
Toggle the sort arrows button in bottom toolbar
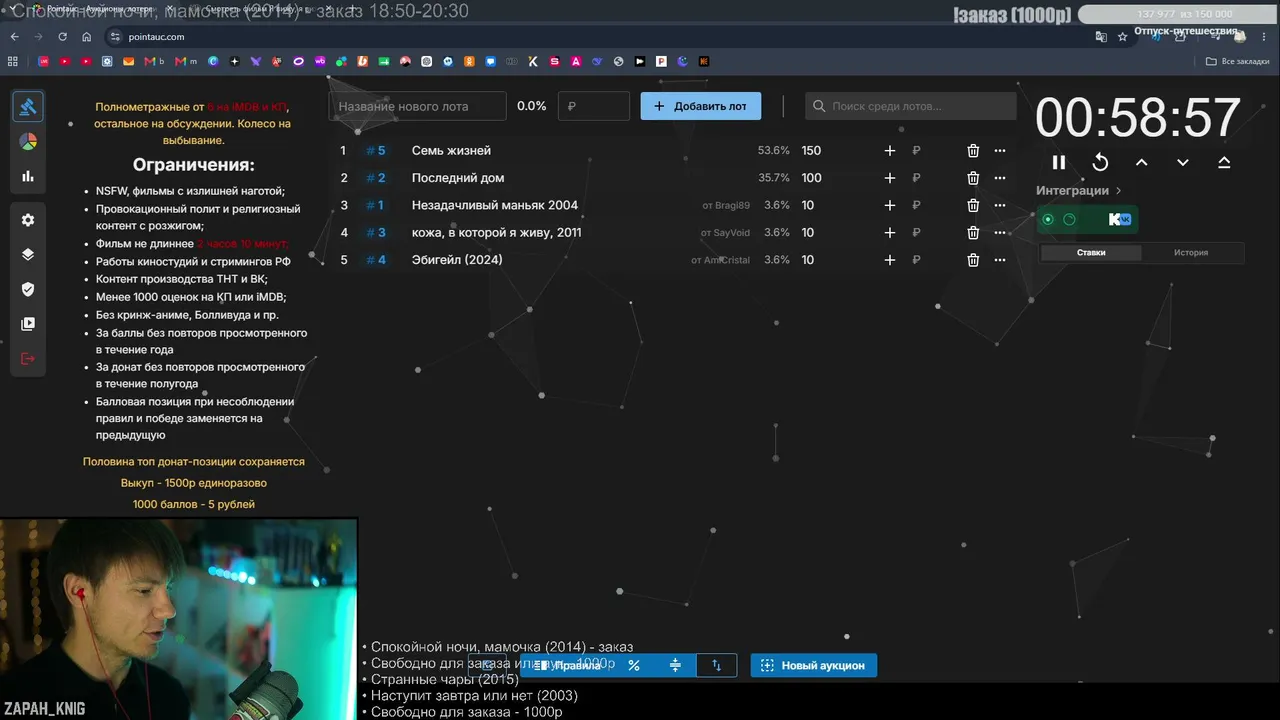716,665
